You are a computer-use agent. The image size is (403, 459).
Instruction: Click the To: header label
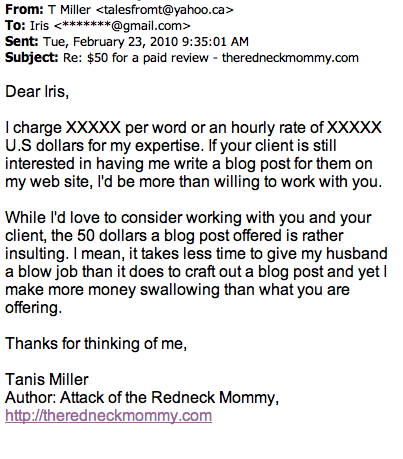click(15, 26)
